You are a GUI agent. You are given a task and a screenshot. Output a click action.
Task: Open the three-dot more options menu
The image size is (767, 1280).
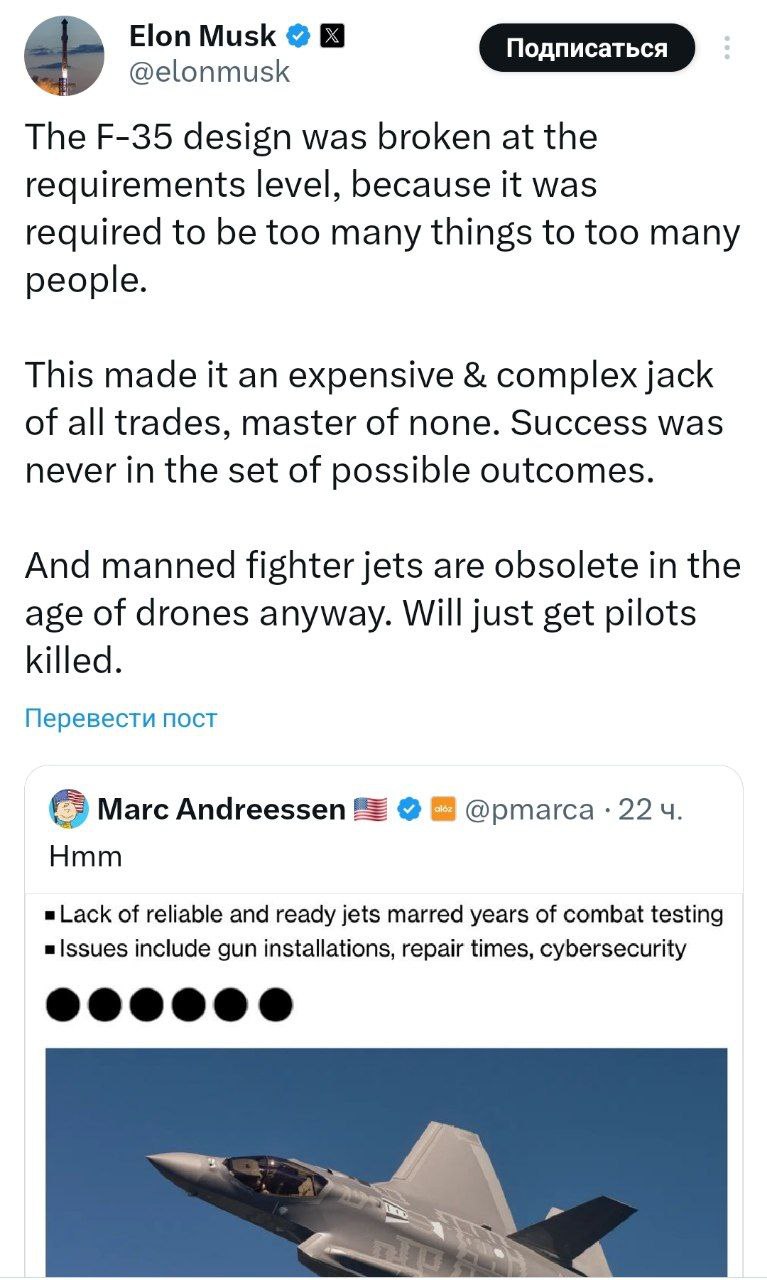727,48
